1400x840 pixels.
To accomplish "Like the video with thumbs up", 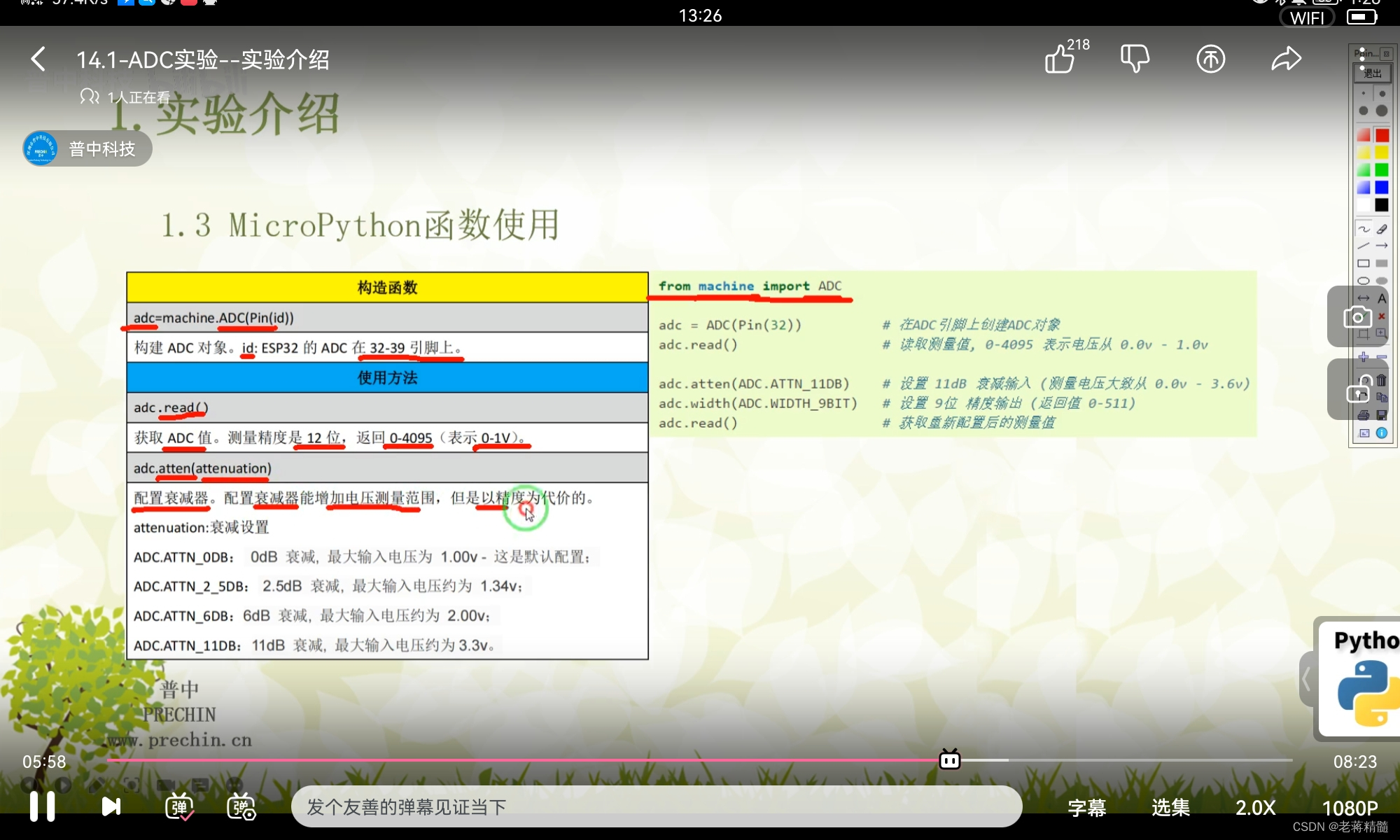I will [1060, 60].
